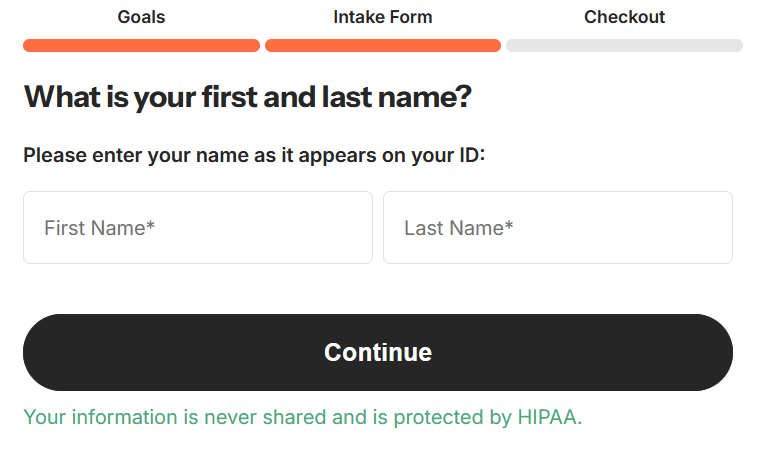Click the gray progress bar under Checkout
Image resolution: width=761 pixels, height=456 pixels.
click(x=624, y=45)
